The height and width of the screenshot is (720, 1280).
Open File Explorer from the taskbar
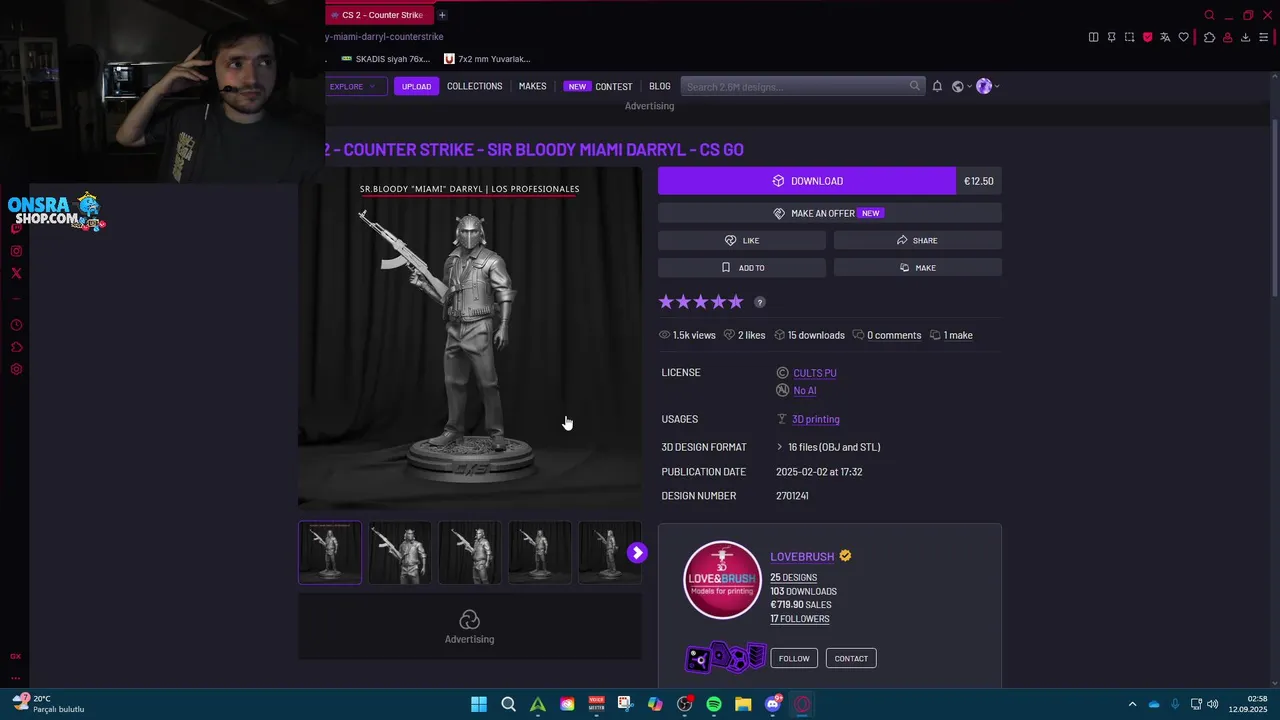coord(743,704)
